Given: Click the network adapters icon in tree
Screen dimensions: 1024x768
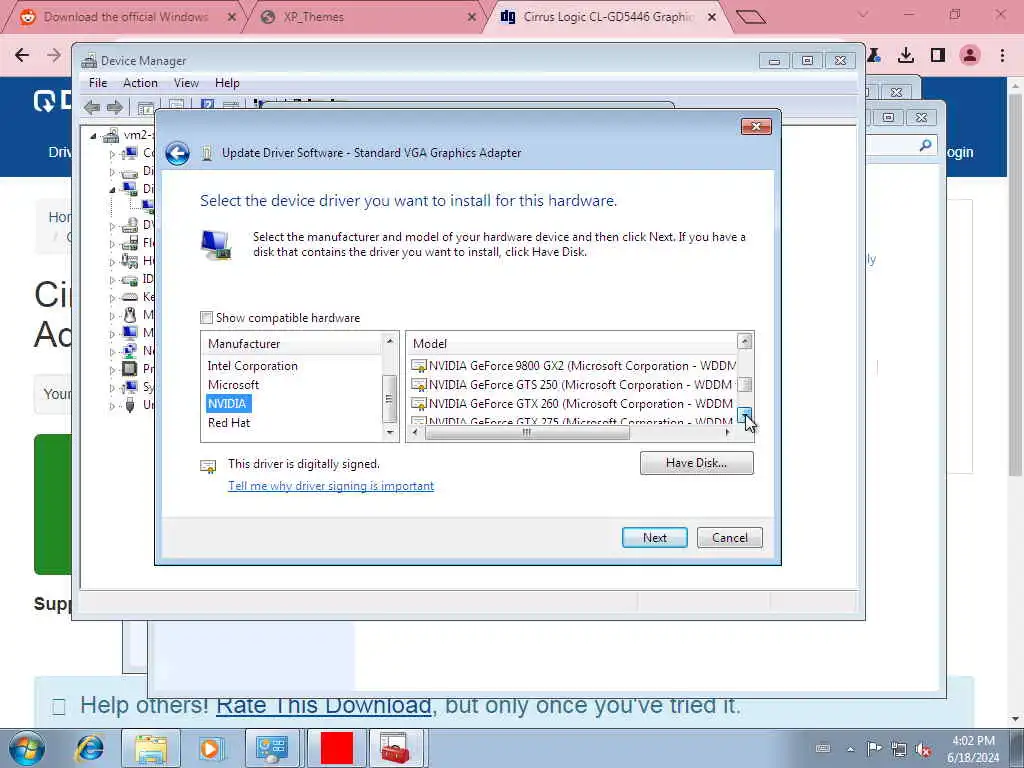Looking at the screenshot, I should 130,351.
